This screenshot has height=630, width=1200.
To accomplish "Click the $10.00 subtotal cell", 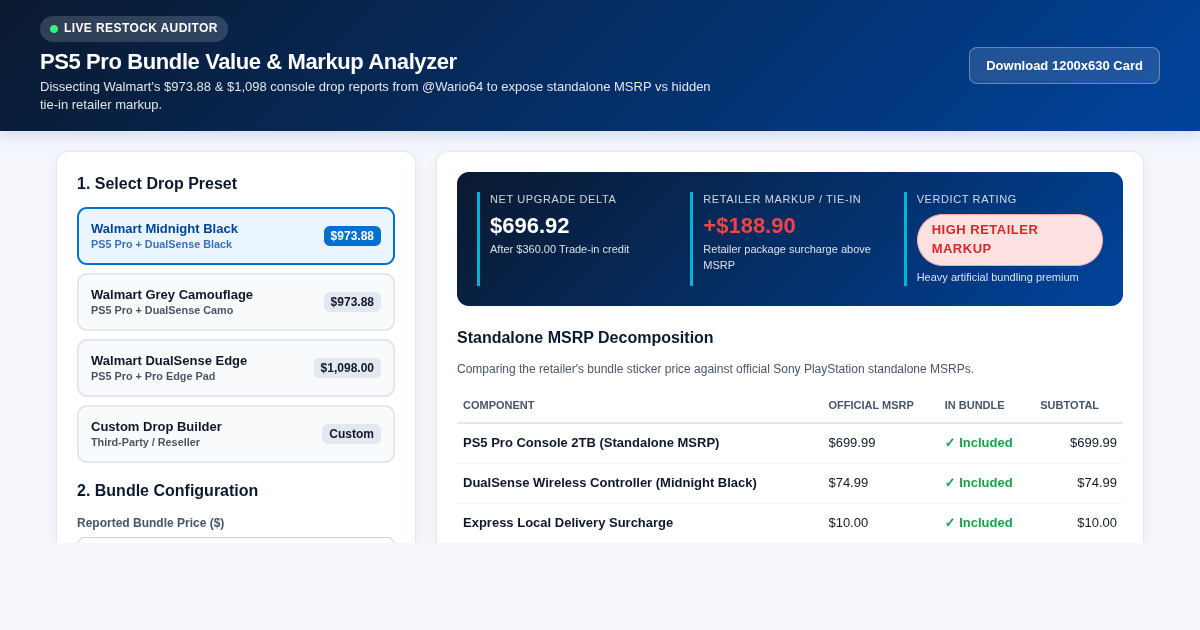I will pyautogui.click(x=1097, y=523).
